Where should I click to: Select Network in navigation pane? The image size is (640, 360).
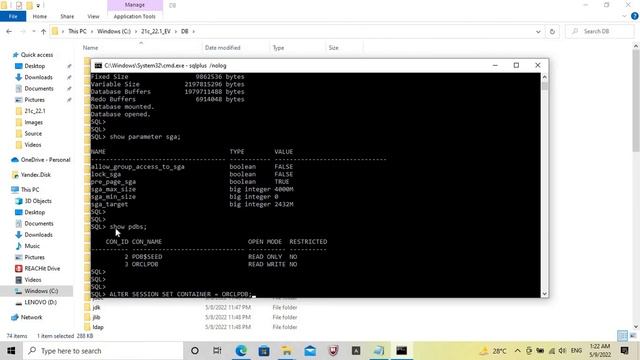[x=31, y=317]
